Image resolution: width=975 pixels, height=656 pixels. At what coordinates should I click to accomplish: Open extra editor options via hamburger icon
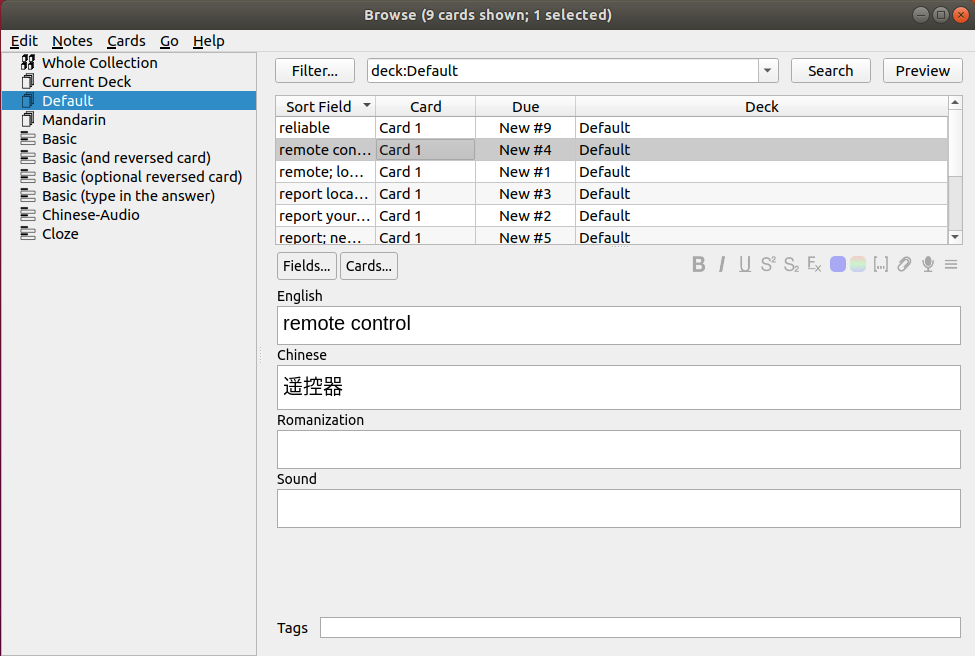point(950,264)
